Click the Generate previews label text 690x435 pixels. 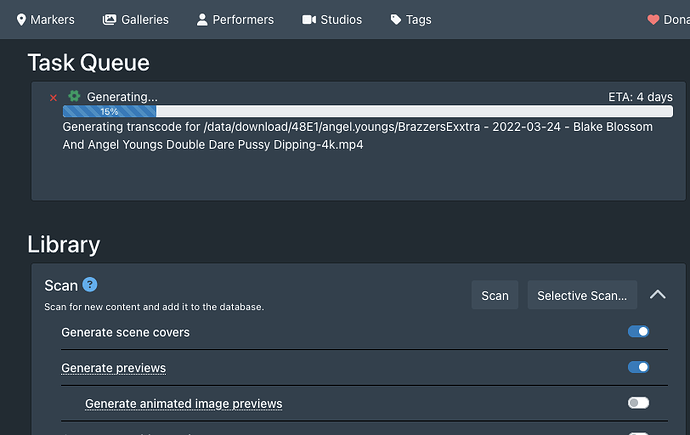113,368
